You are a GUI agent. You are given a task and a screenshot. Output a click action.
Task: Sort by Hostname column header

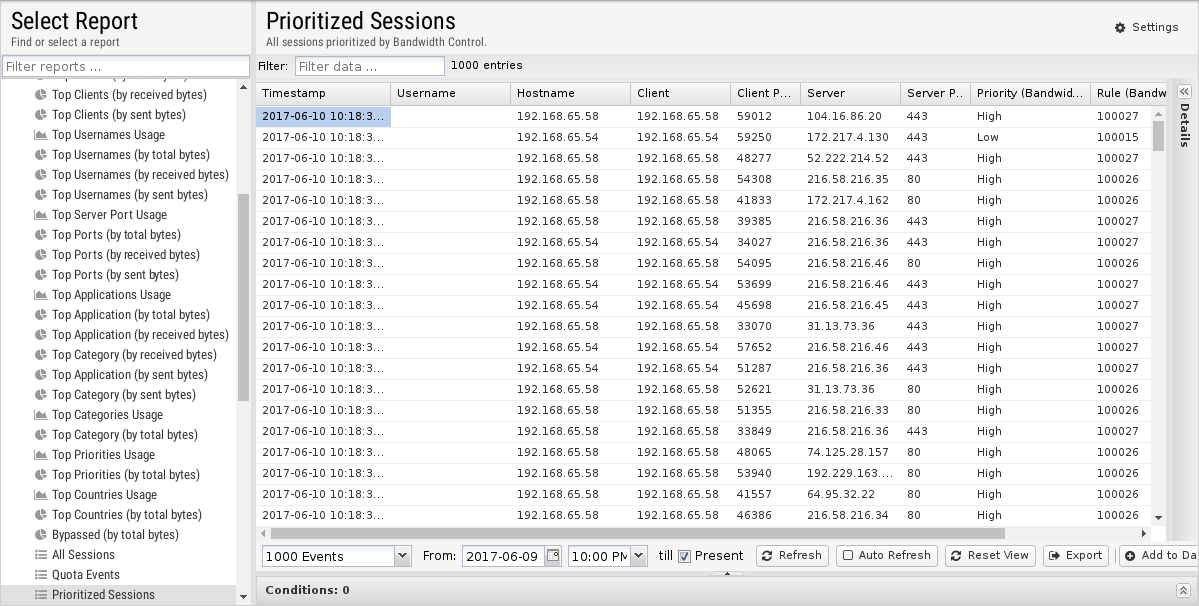click(x=570, y=93)
